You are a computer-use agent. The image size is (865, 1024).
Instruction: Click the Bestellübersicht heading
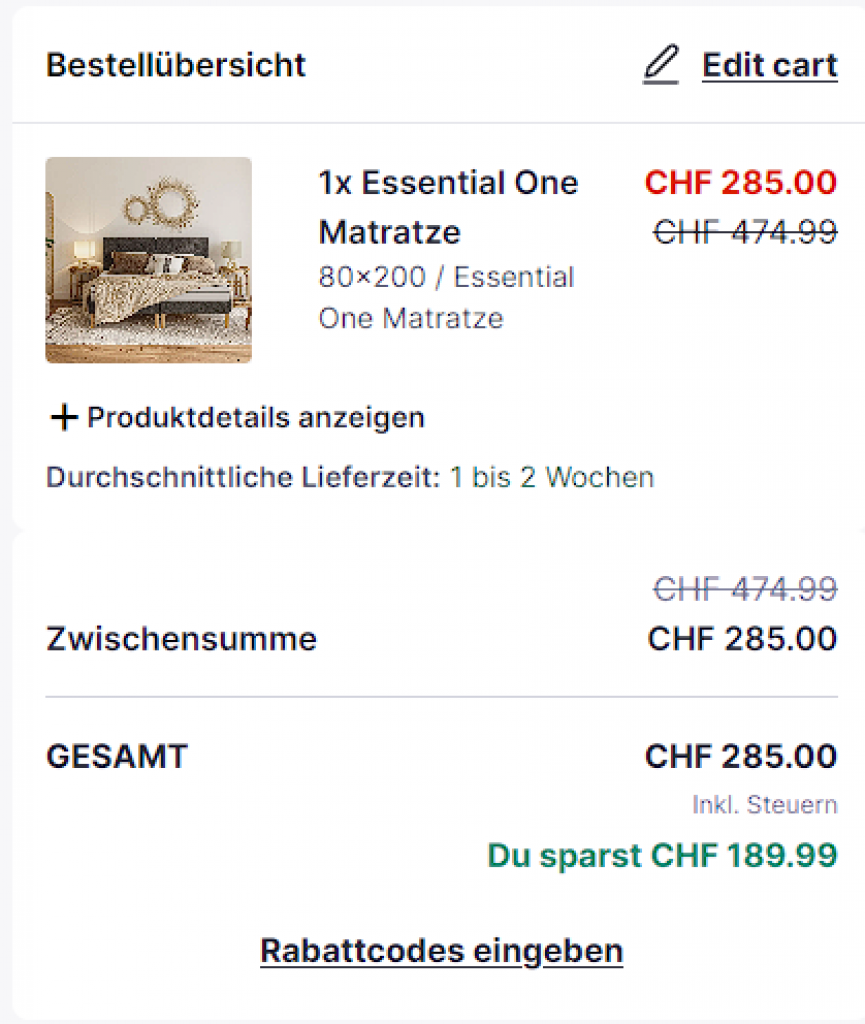pyautogui.click(x=176, y=65)
